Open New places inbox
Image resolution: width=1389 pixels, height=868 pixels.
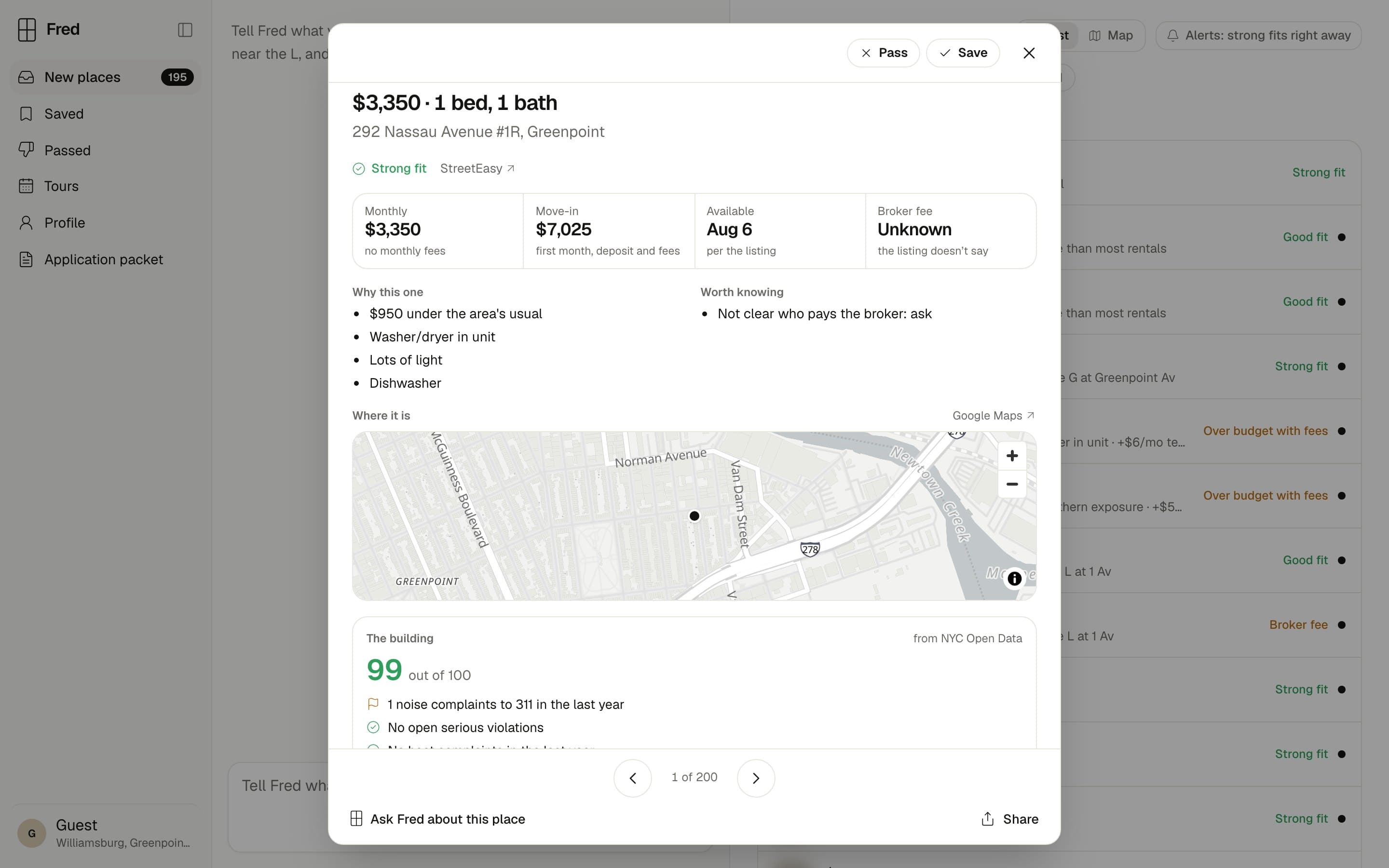pyautogui.click(x=106, y=77)
